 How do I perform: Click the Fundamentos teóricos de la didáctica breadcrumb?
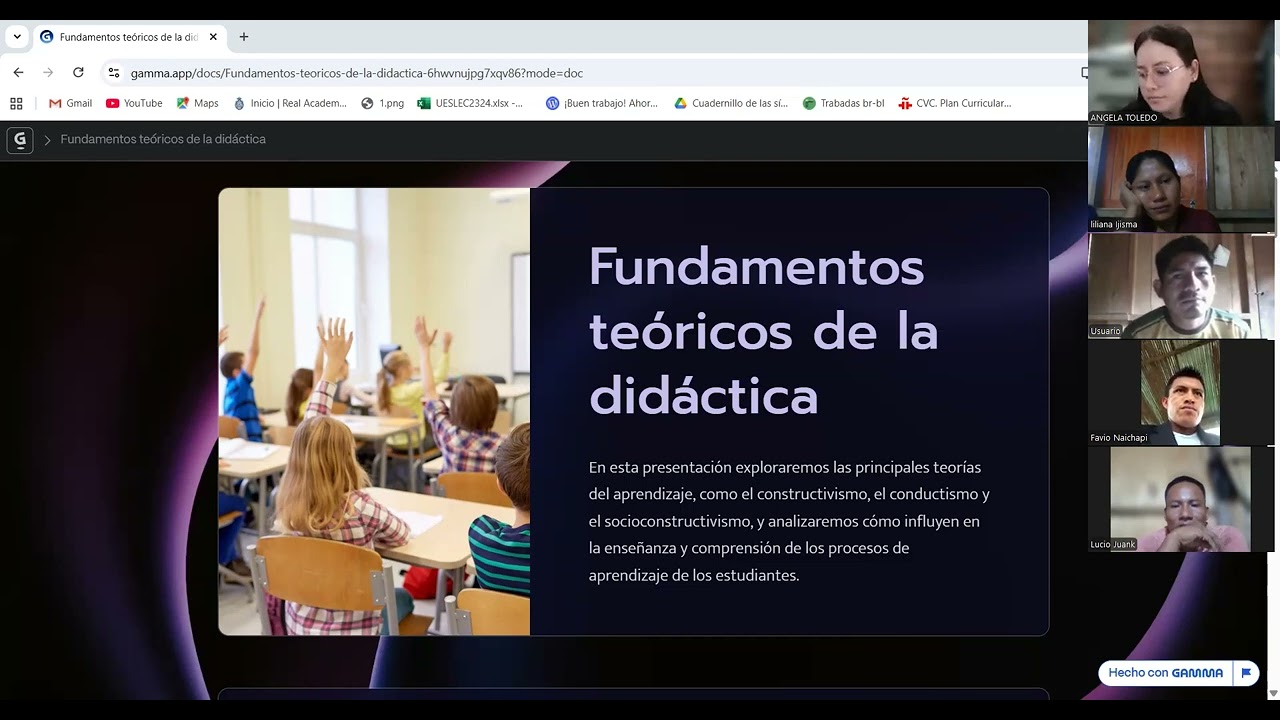point(163,139)
